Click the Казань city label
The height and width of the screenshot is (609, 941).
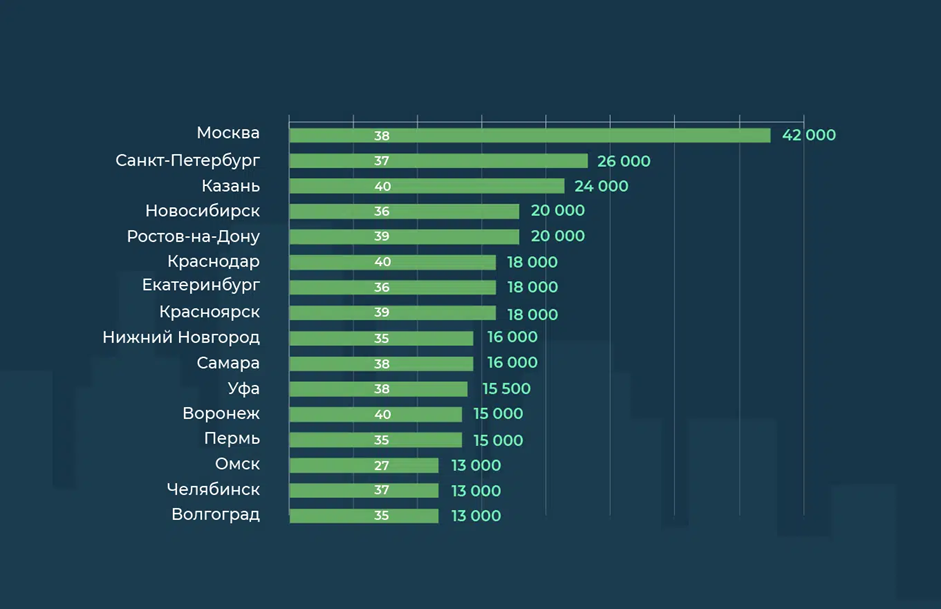tap(231, 186)
